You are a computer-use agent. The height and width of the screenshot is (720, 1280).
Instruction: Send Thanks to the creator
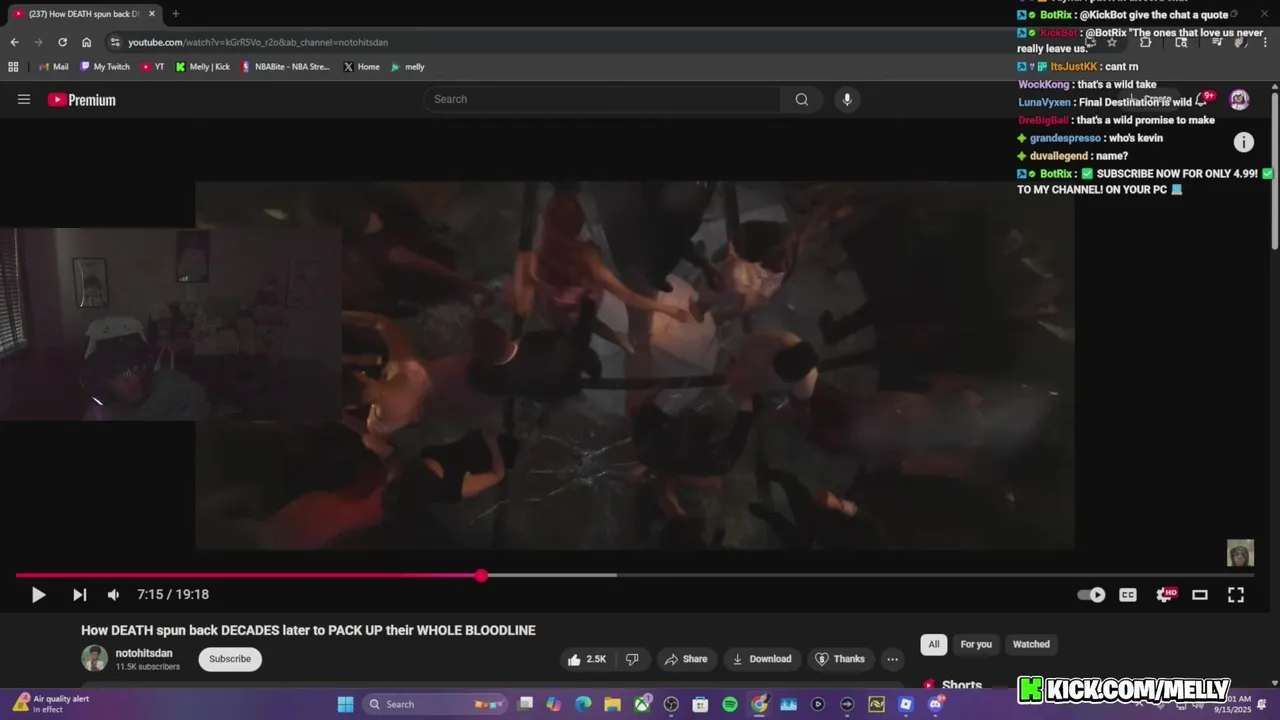point(840,659)
